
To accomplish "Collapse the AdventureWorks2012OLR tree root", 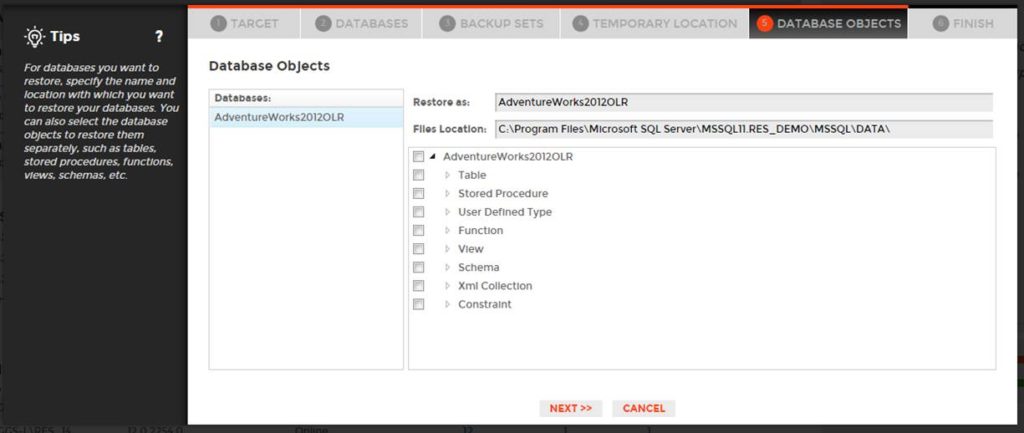I will click(432, 157).
